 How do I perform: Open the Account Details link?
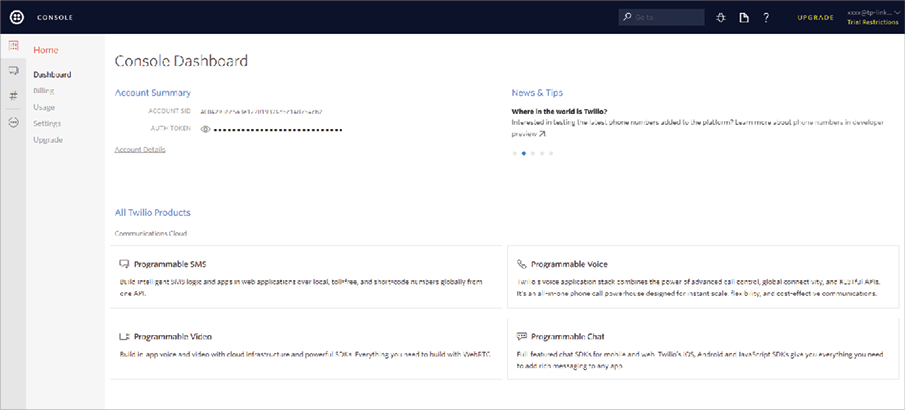click(140, 150)
